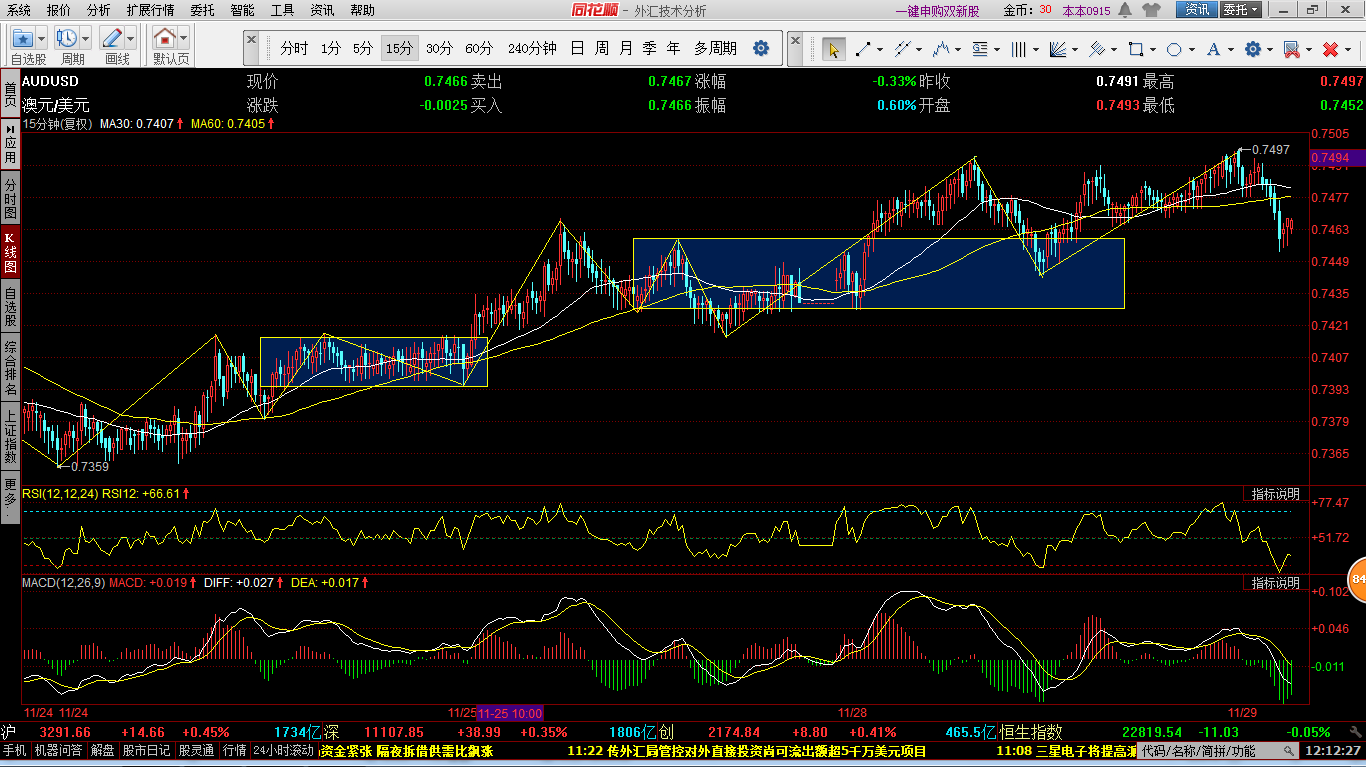Switch to 30分 period
Image resolution: width=1366 pixels, height=767 pixels.
[439, 48]
